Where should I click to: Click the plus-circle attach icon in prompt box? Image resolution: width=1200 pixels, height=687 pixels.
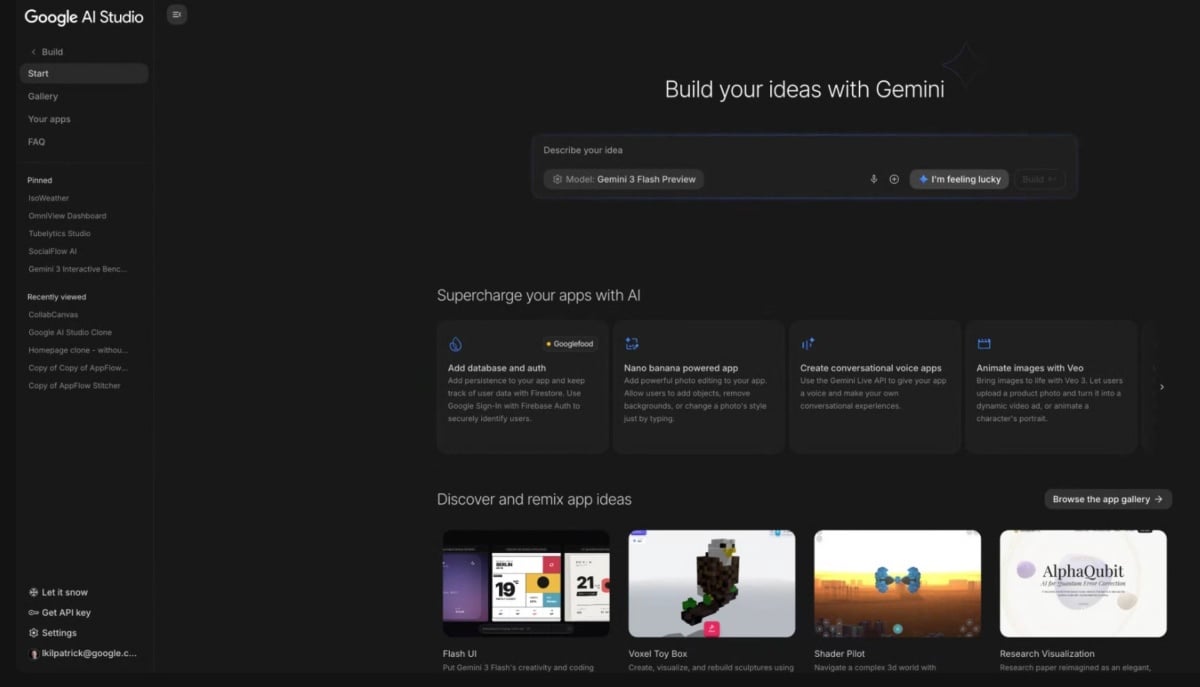point(894,179)
